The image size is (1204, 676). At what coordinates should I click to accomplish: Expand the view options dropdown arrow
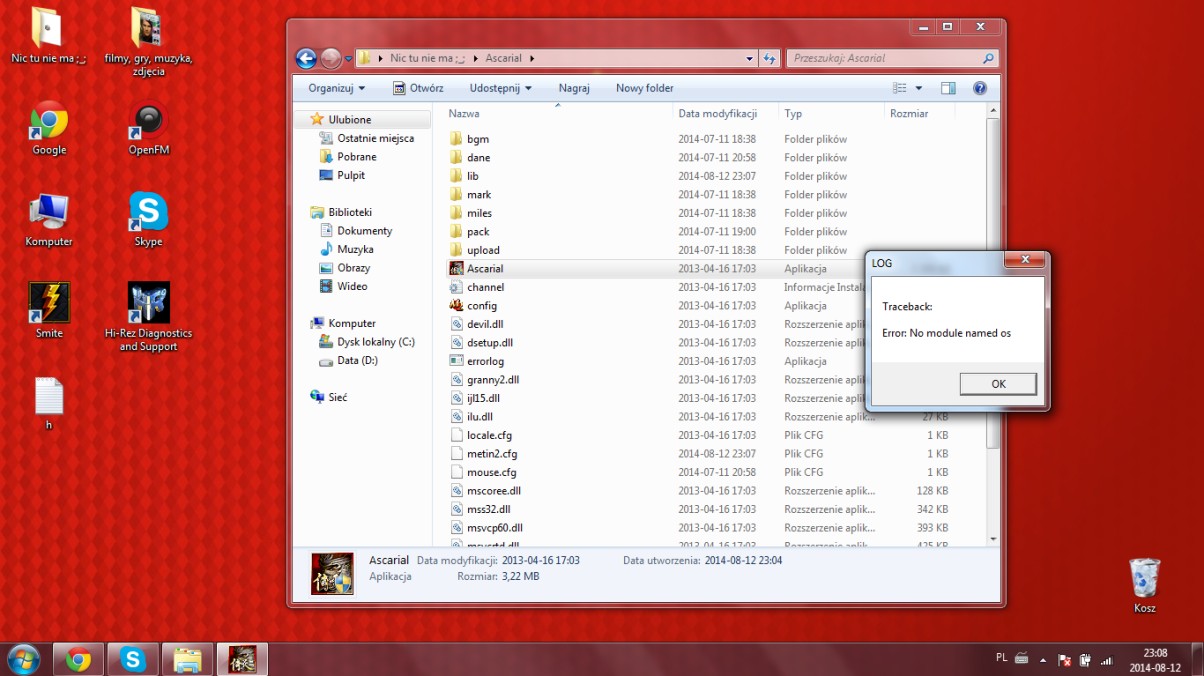tap(919, 88)
